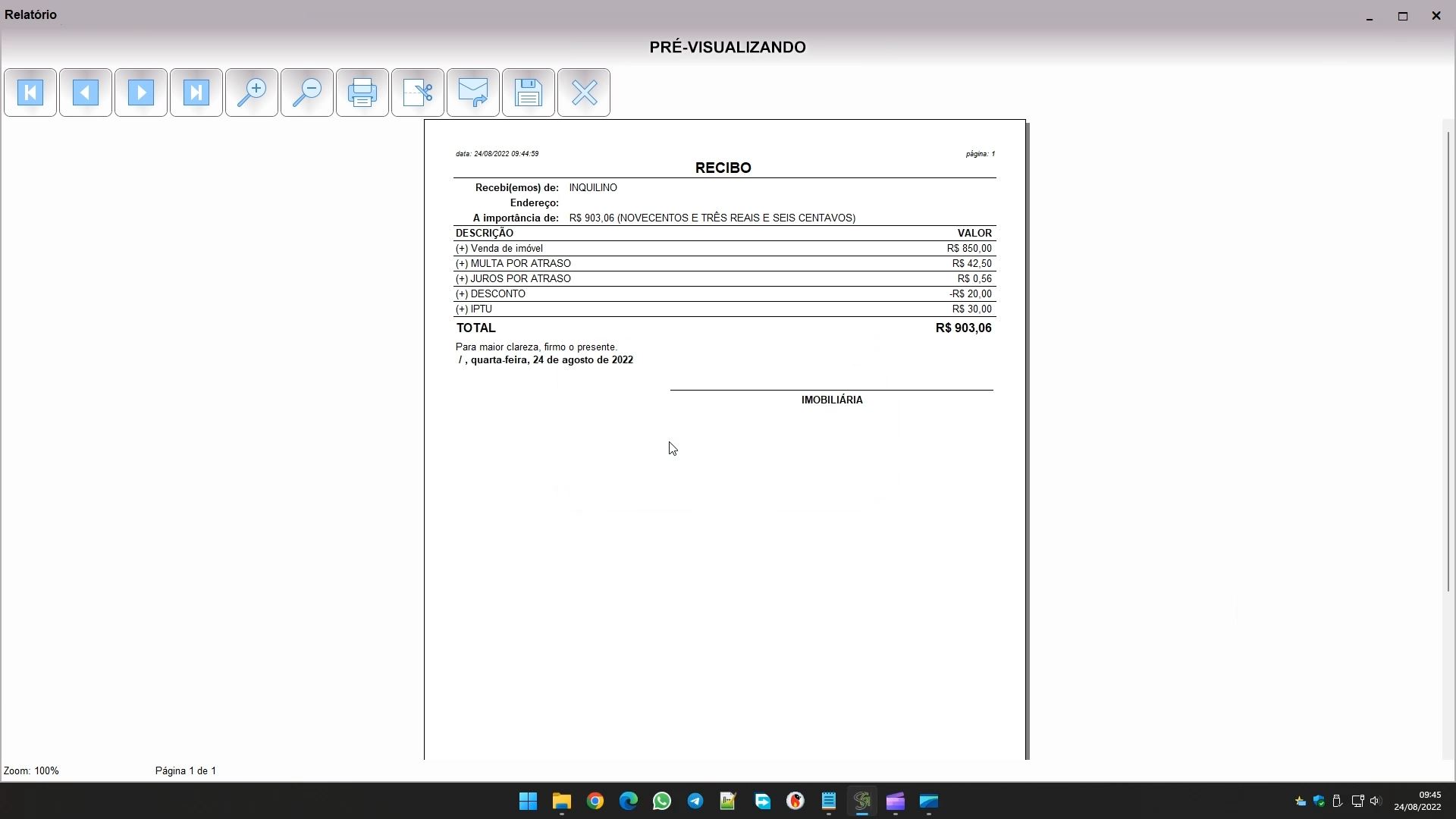The width and height of the screenshot is (1456, 819).
Task: Save the report with floppy disk icon
Action: coord(529,93)
